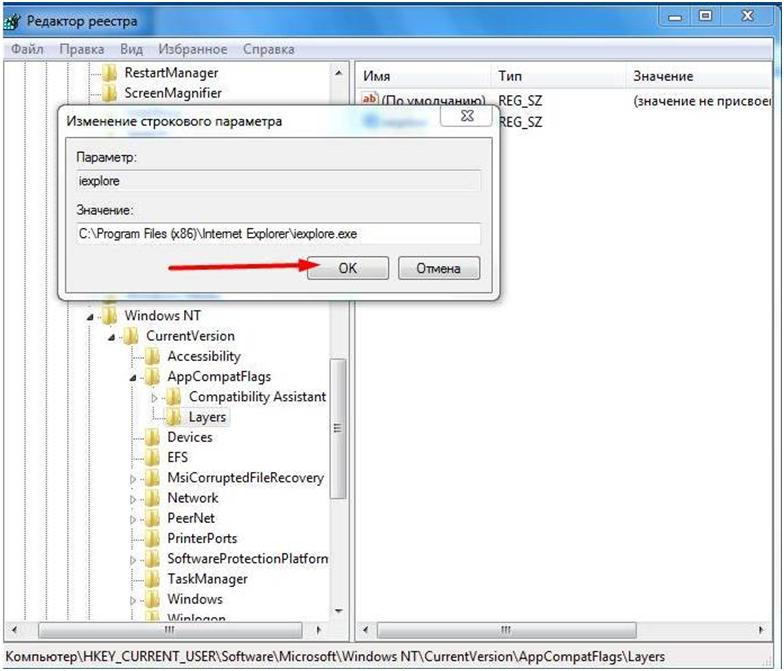Click the tree pane scroll right arrow
This screenshot has height=671, width=784.
pyautogui.click(x=318, y=630)
